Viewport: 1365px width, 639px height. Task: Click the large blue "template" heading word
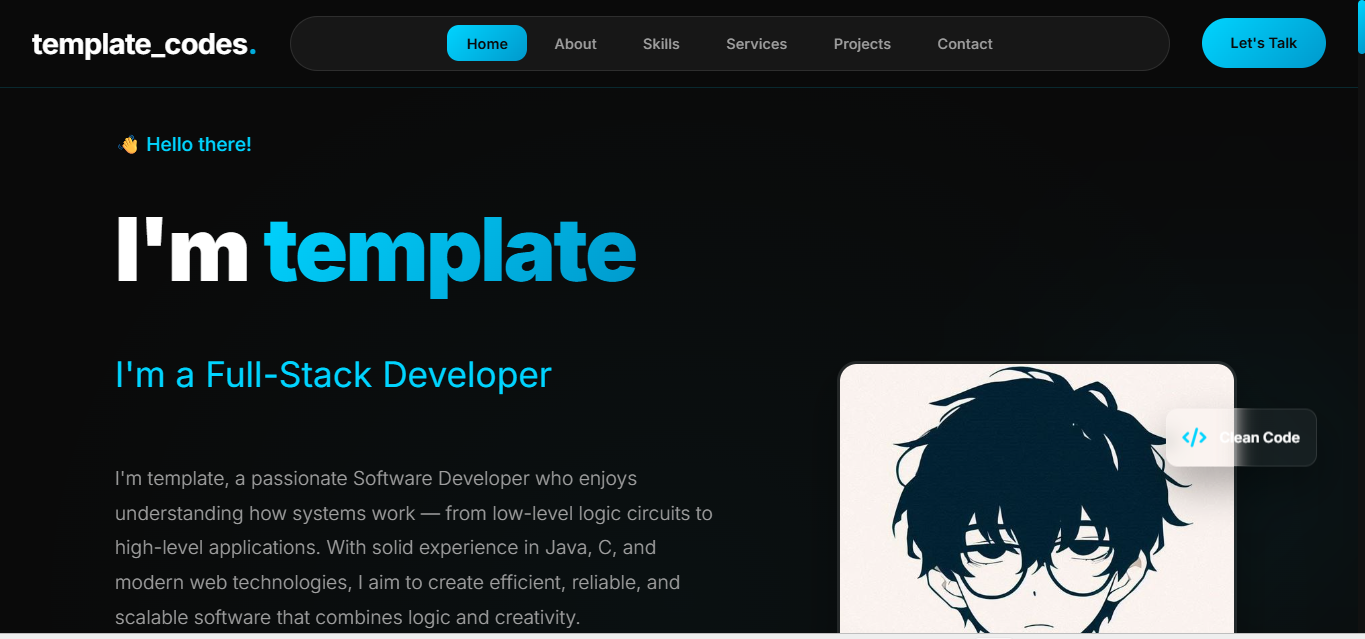click(x=450, y=250)
